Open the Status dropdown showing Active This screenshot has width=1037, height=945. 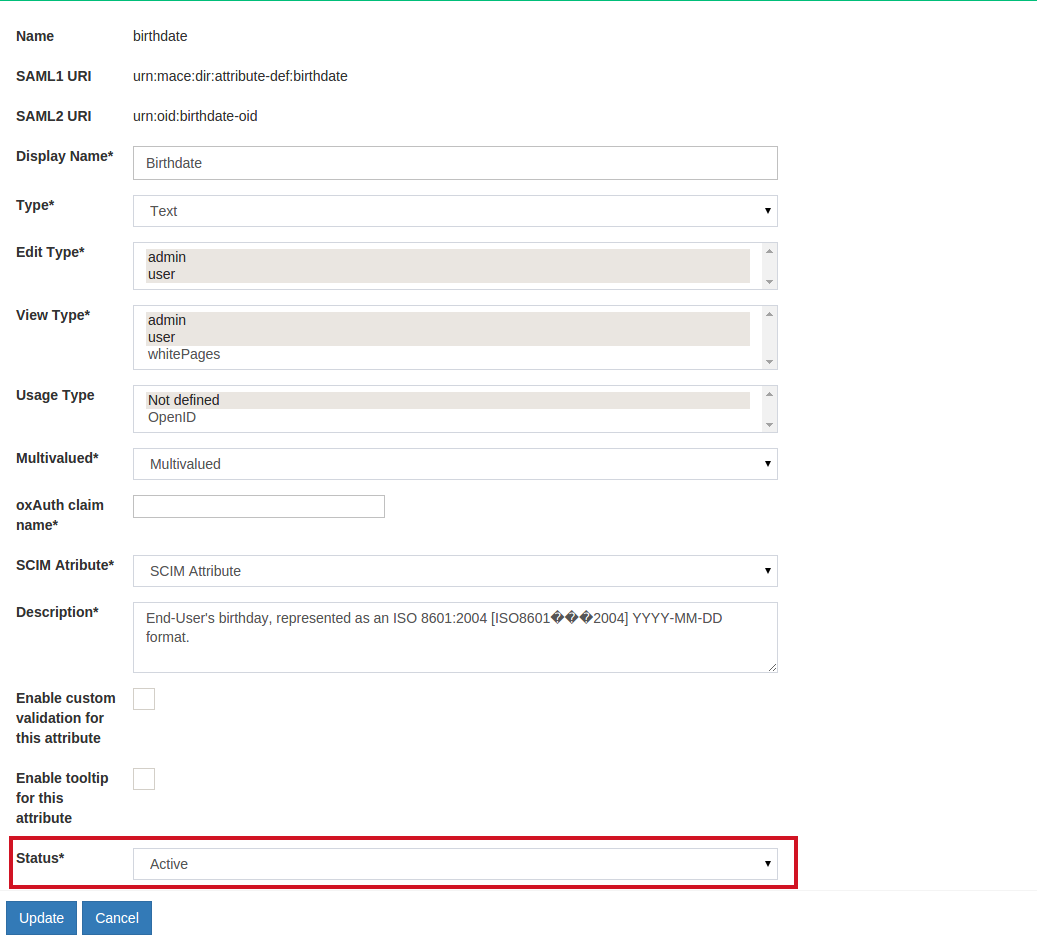455,864
